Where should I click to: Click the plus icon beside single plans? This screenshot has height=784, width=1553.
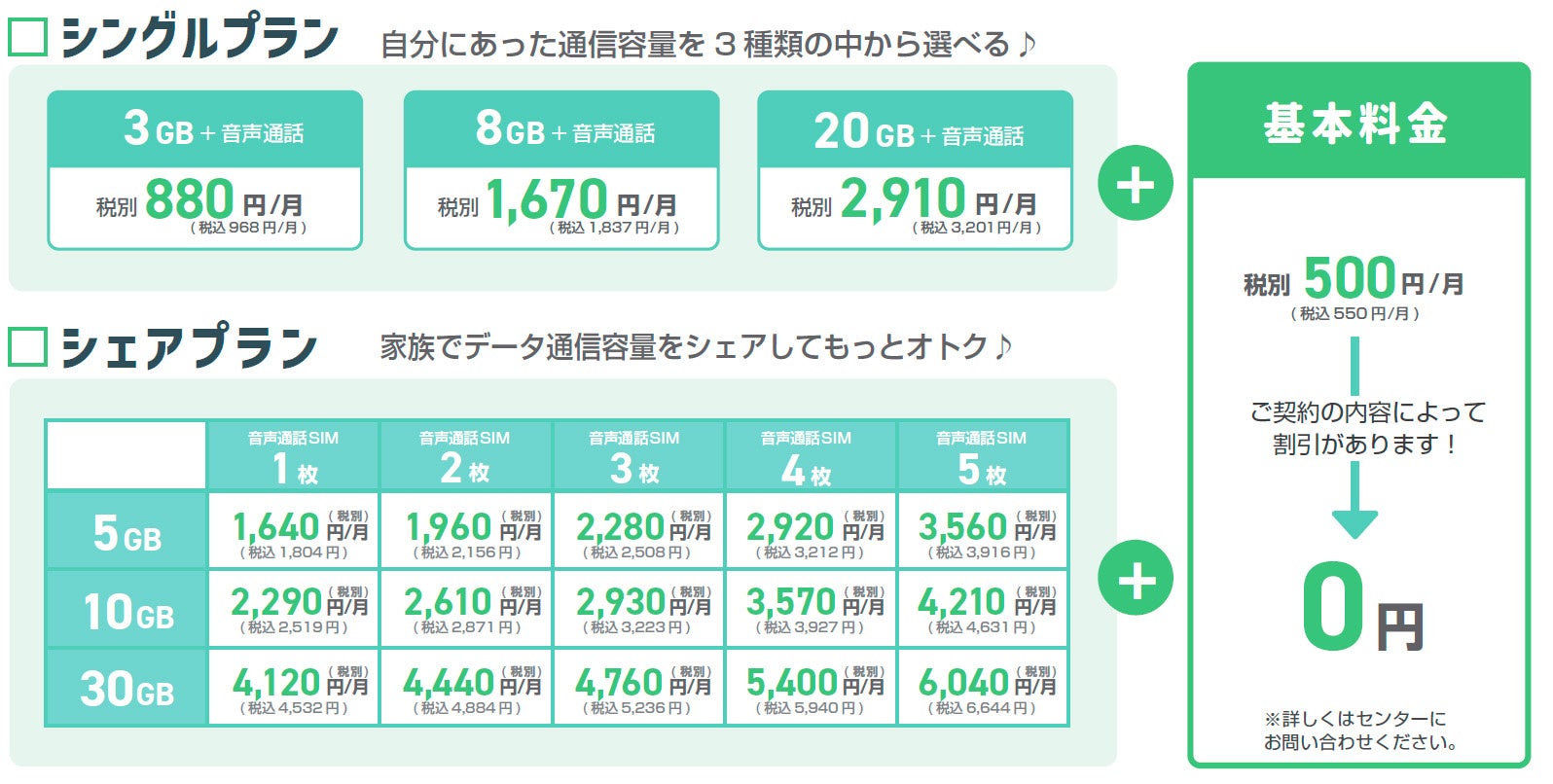click(1135, 184)
